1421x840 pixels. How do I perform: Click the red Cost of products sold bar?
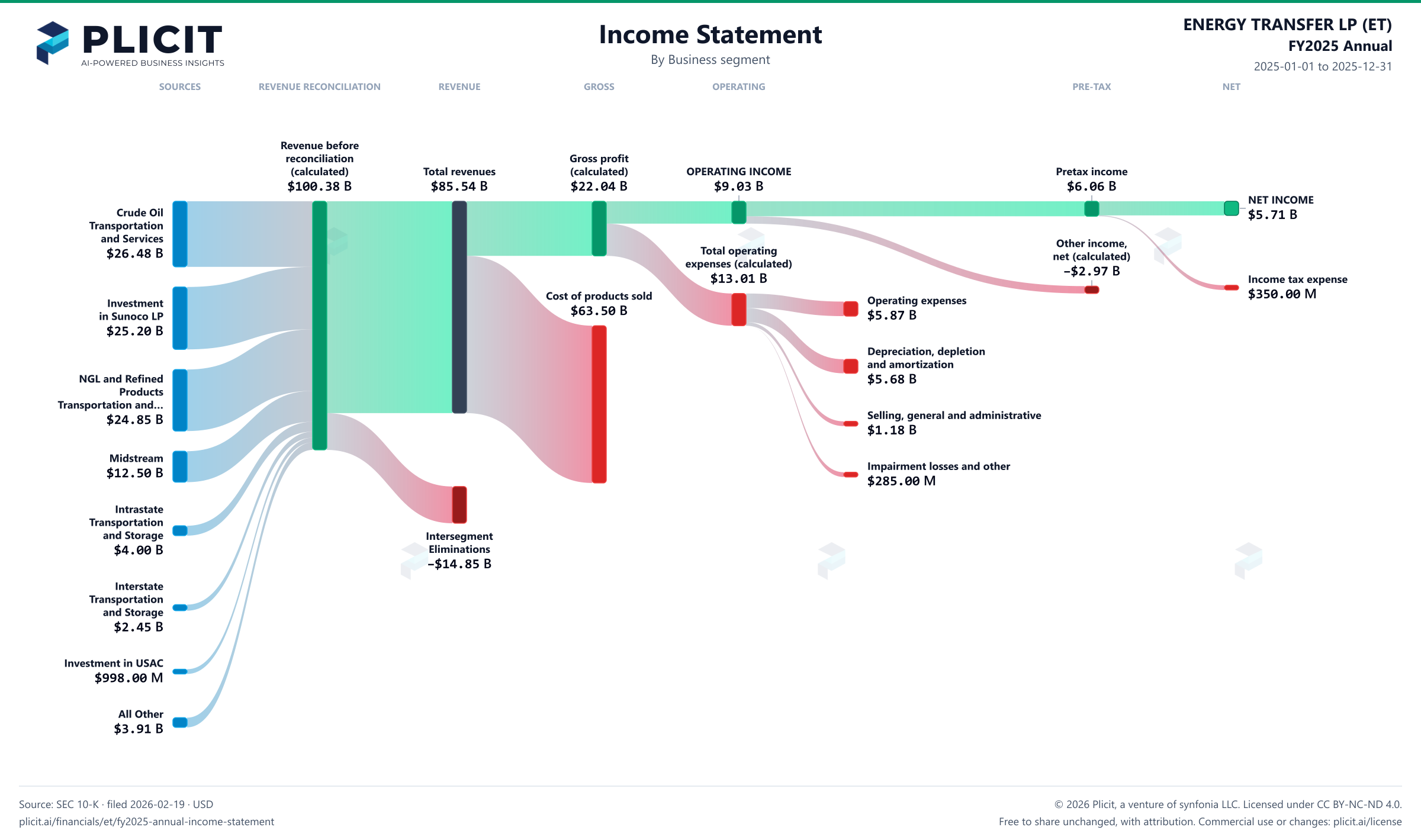[599, 404]
